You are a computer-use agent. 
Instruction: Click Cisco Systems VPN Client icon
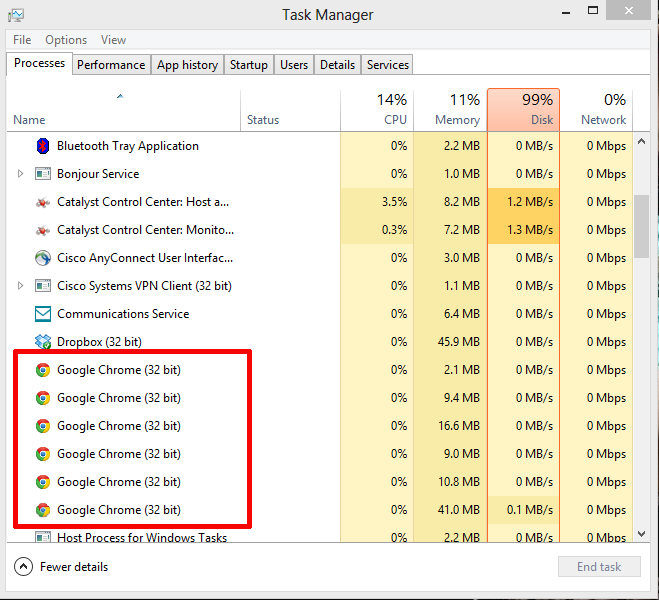point(43,286)
